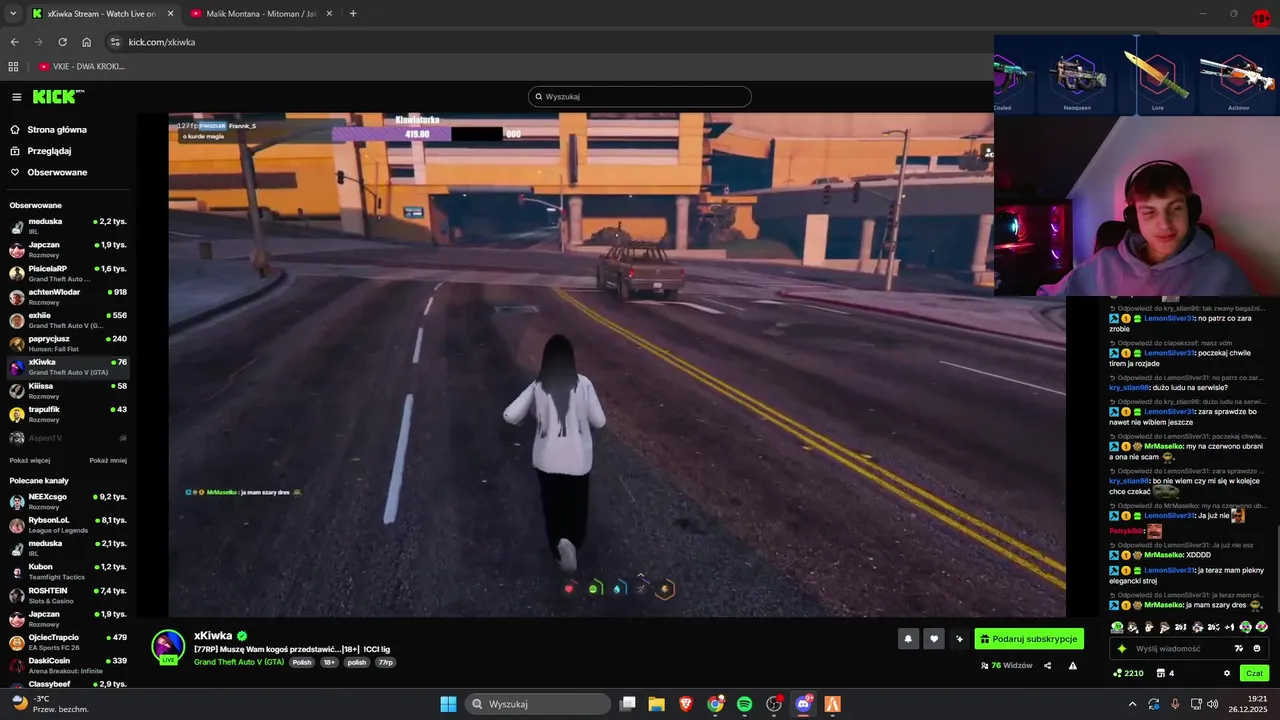This screenshot has width=1280, height=720.
Task: Click xKiwka channel avatar with LIVE badge
Action: [x=168, y=646]
